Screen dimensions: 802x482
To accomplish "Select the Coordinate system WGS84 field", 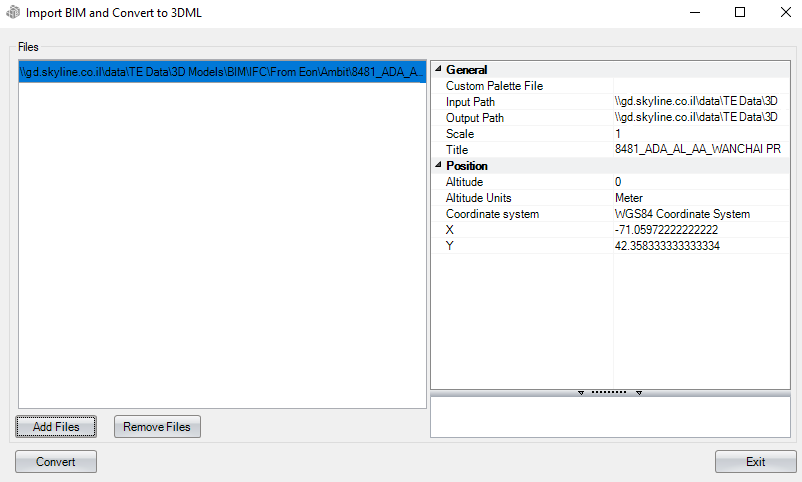I will point(698,214).
